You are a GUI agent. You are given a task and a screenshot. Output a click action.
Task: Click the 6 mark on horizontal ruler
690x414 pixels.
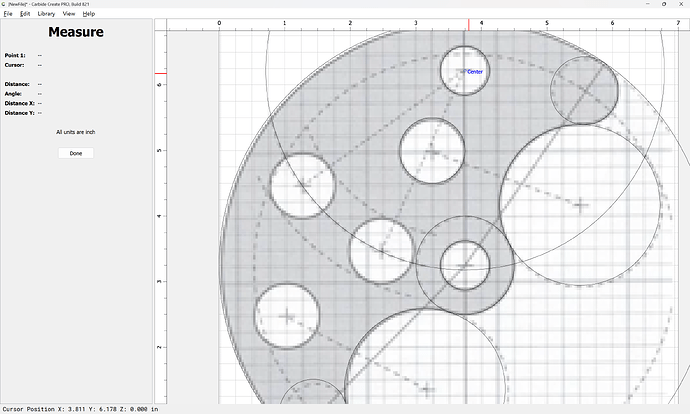pyautogui.click(x=612, y=23)
